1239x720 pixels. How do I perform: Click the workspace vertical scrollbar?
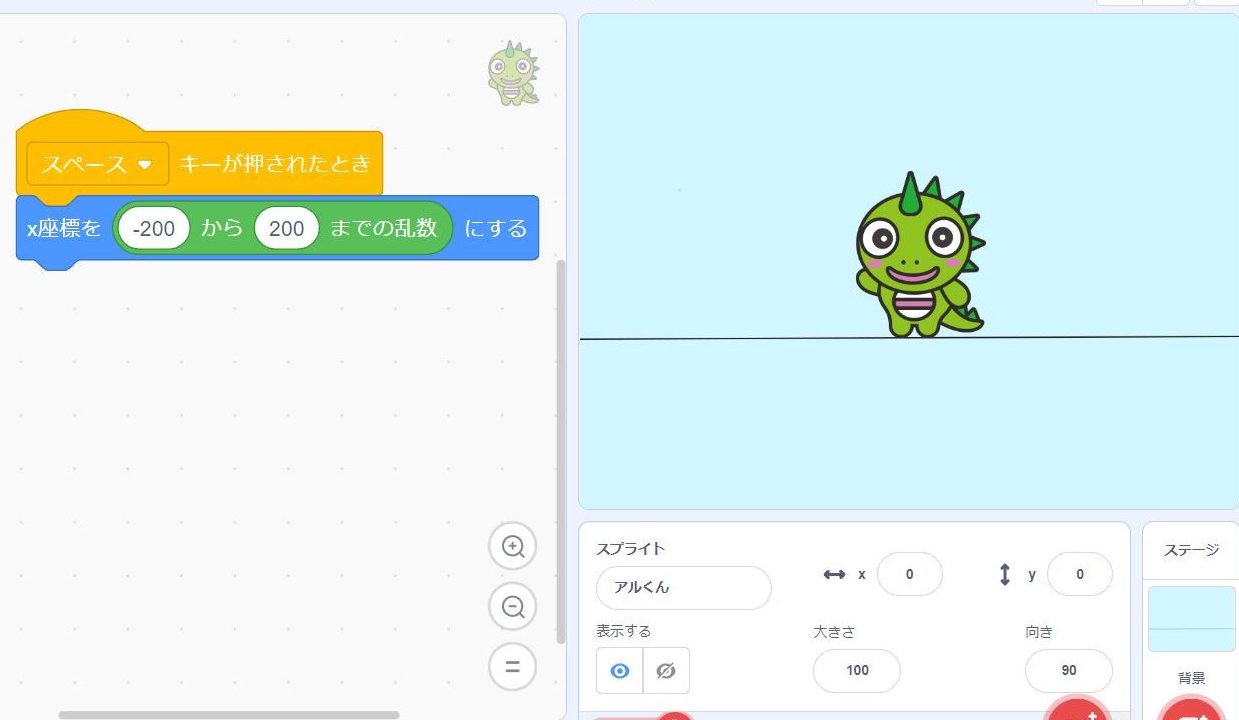click(561, 451)
